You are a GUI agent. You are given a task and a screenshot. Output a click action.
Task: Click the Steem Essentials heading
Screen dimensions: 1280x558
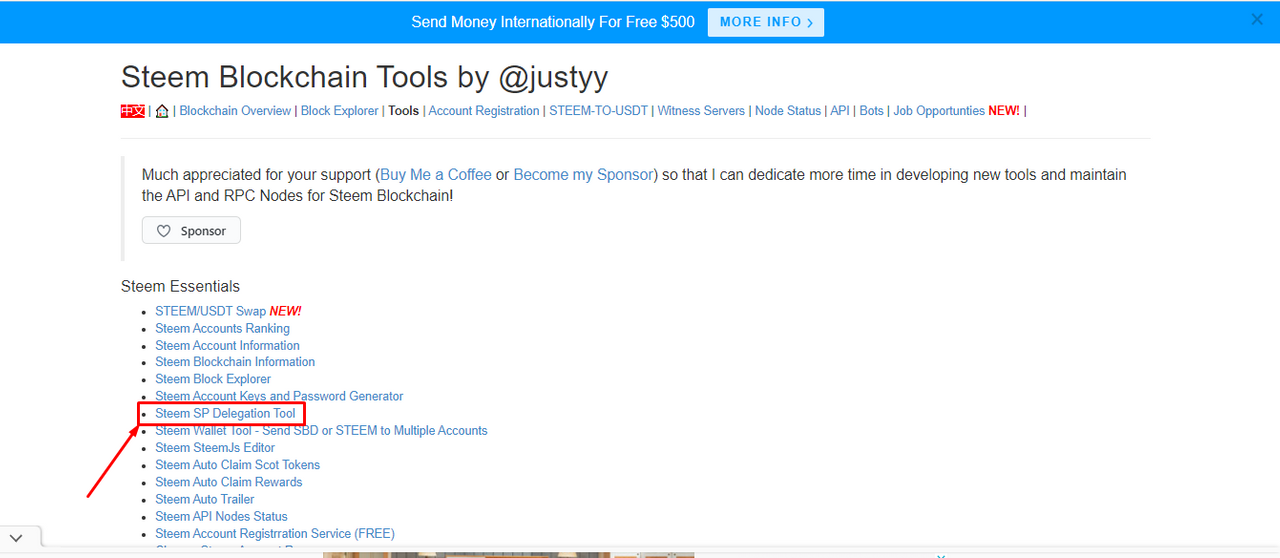tap(180, 287)
